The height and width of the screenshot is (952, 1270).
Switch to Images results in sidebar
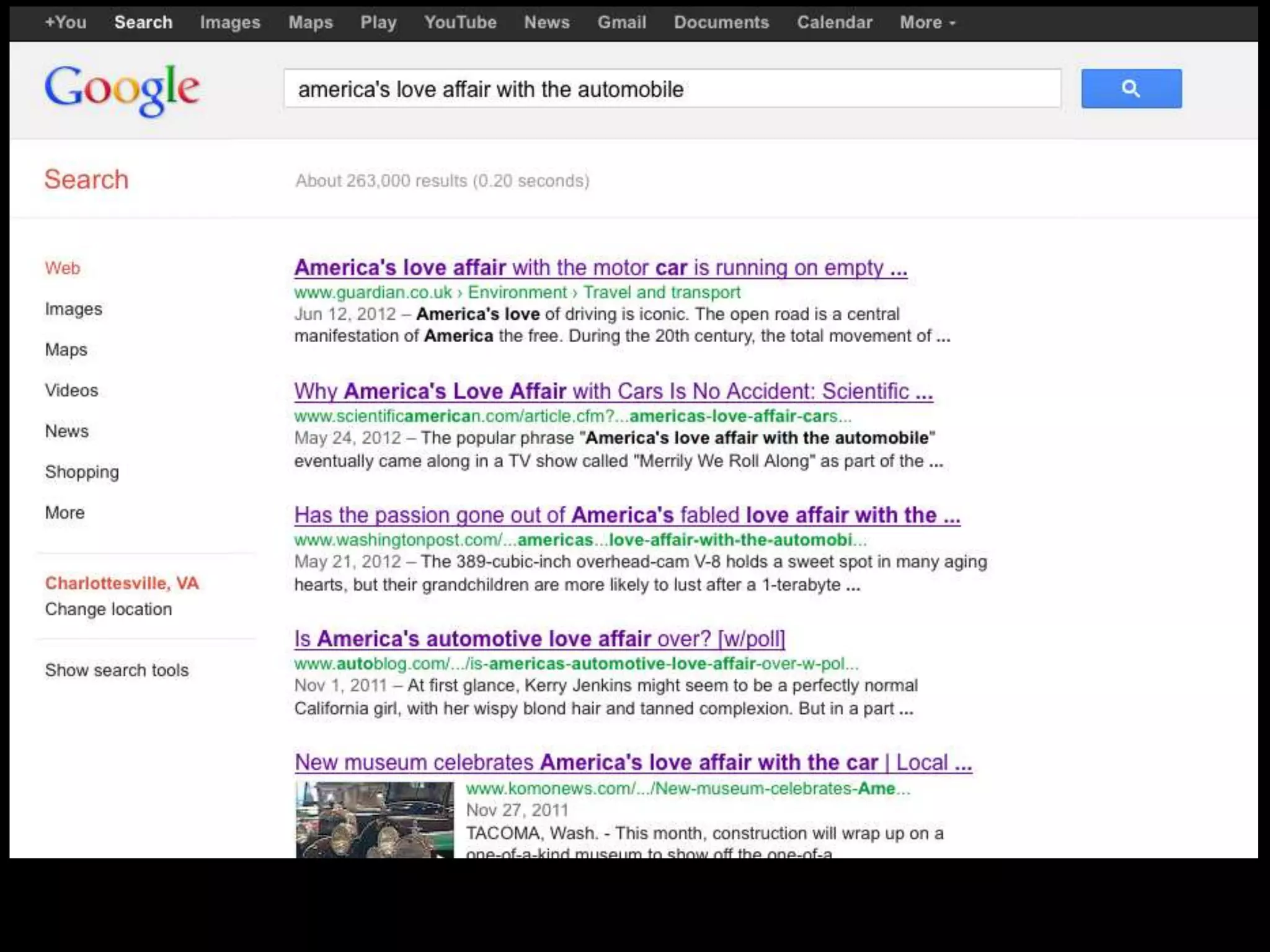[73, 309]
